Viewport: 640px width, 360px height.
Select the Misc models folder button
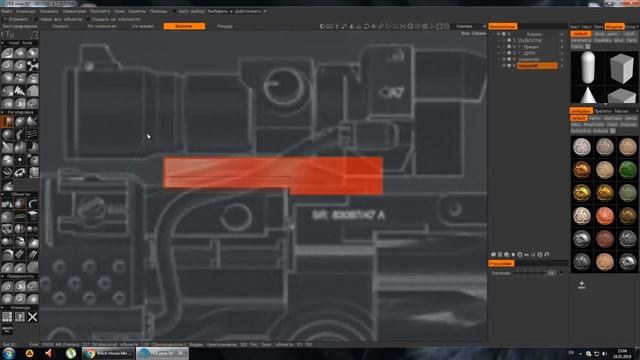pos(619,40)
